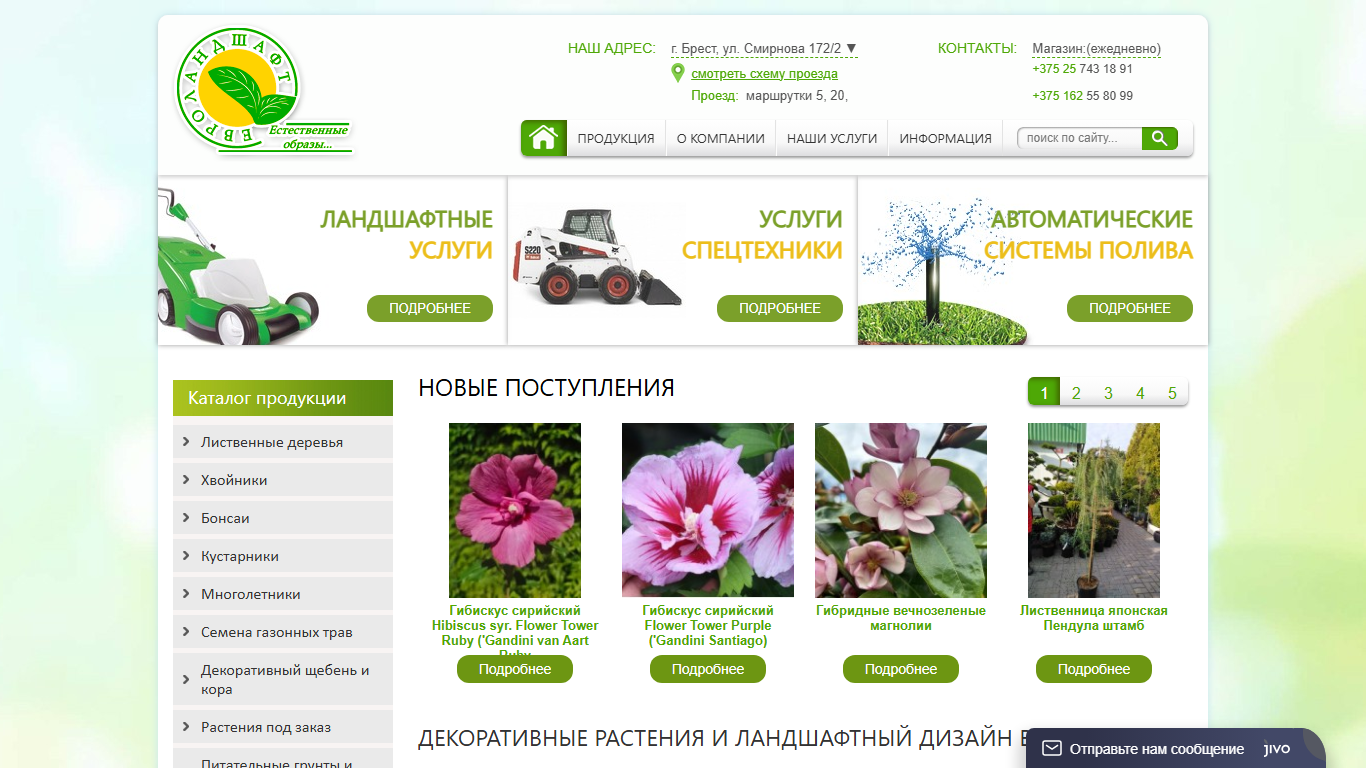The image size is (1366, 768).
Task: Click the green map pin icon
Action: click(x=677, y=73)
